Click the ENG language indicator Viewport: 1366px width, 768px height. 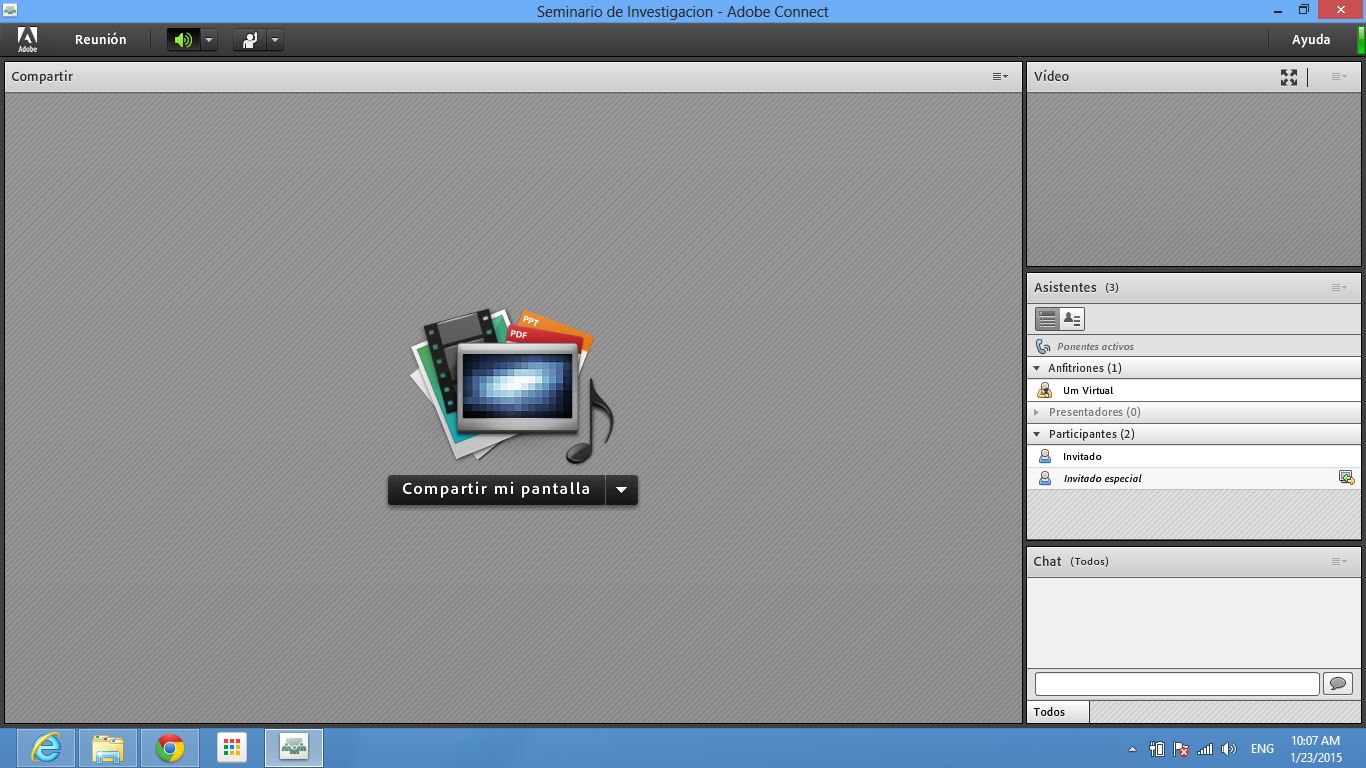coord(1262,749)
